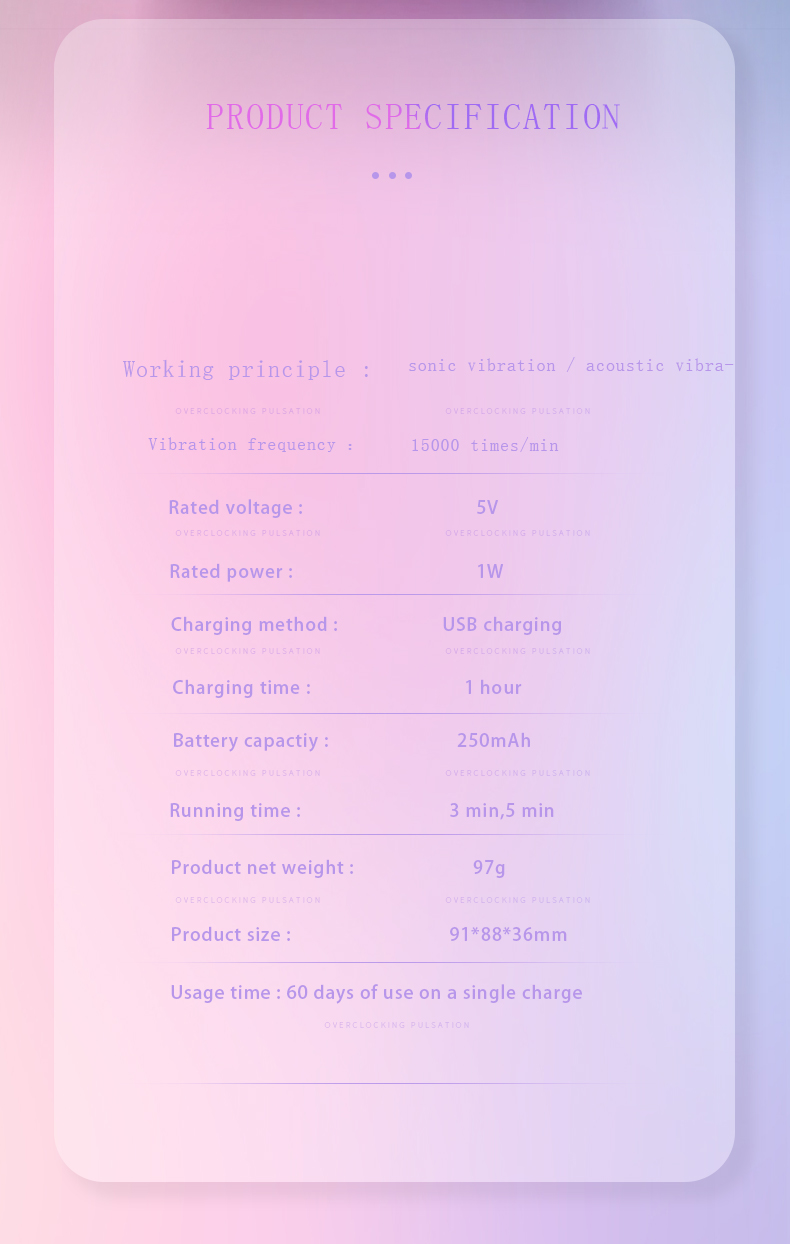
Task: Select the Battery capactiy label
Action: [x=250, y=741]
